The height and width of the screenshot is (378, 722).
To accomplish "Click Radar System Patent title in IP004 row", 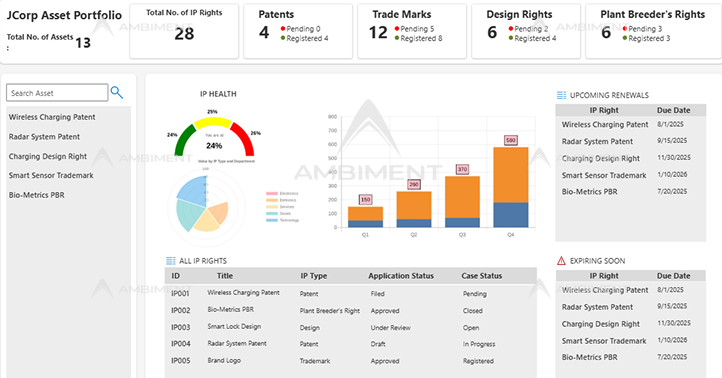I will click(x=237, y=343).
